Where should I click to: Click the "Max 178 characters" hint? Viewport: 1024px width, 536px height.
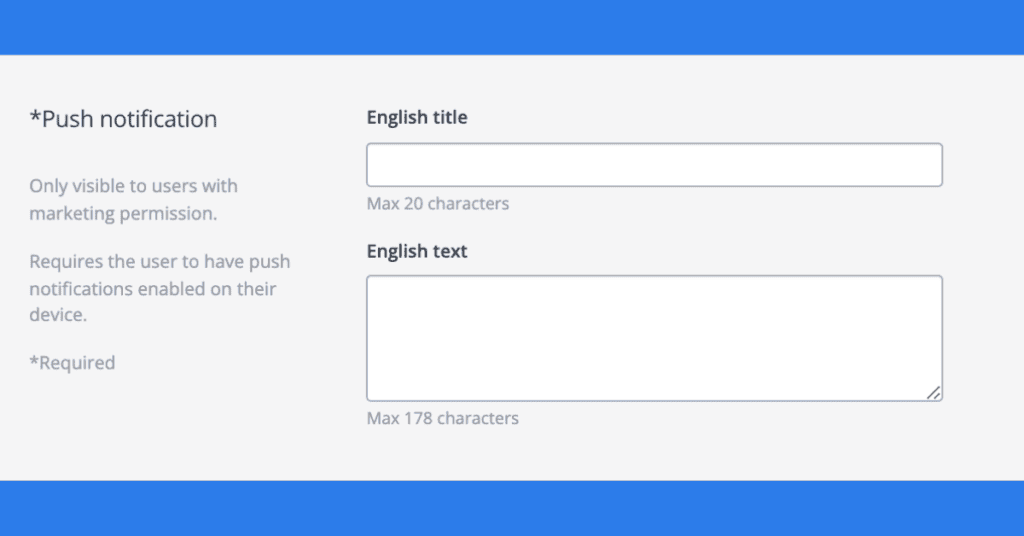pyautogui.click(x=443, y=418)
